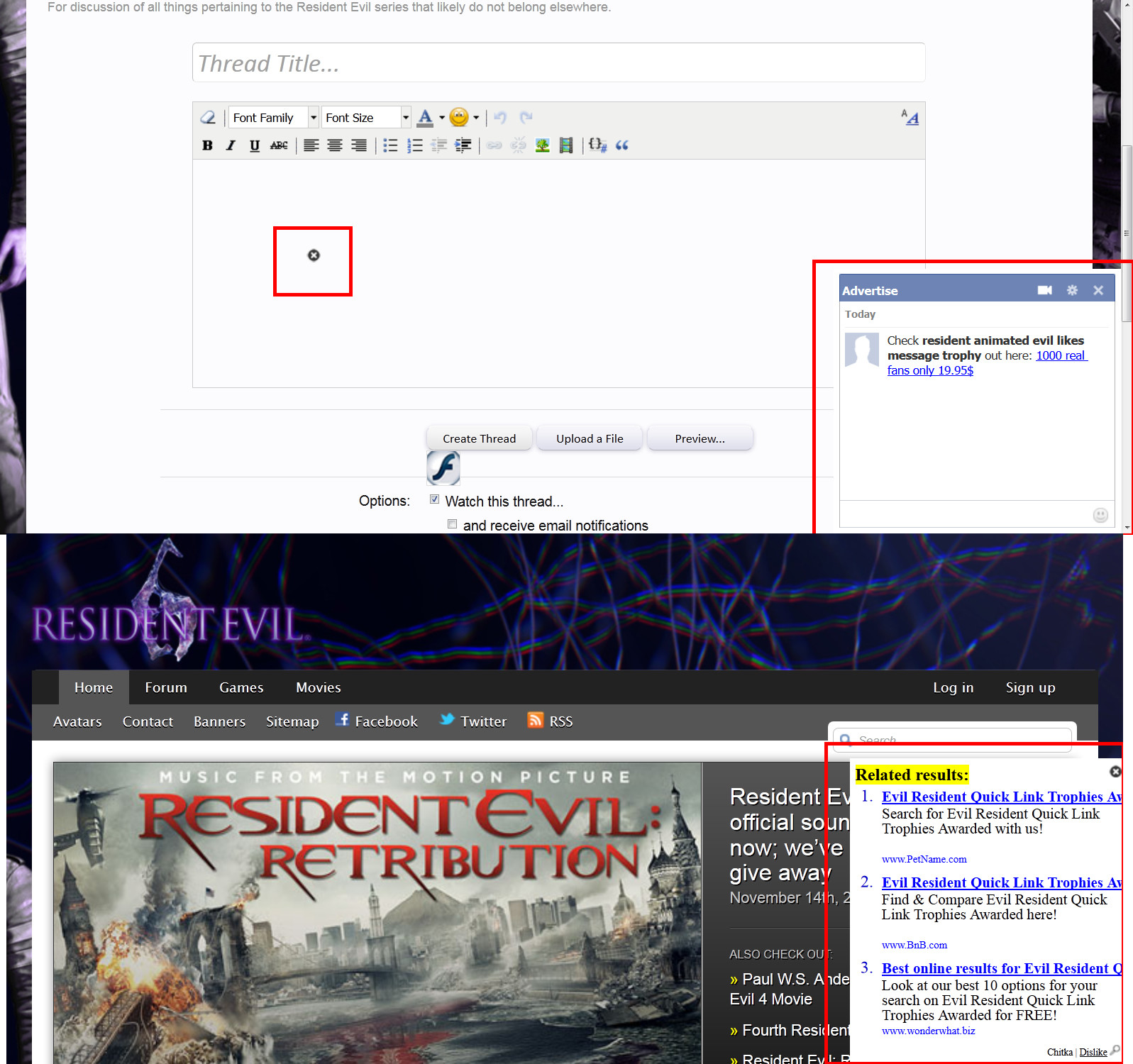Open the Games menu item
Screen dimensions: 1133x1064
click(241, 687)
